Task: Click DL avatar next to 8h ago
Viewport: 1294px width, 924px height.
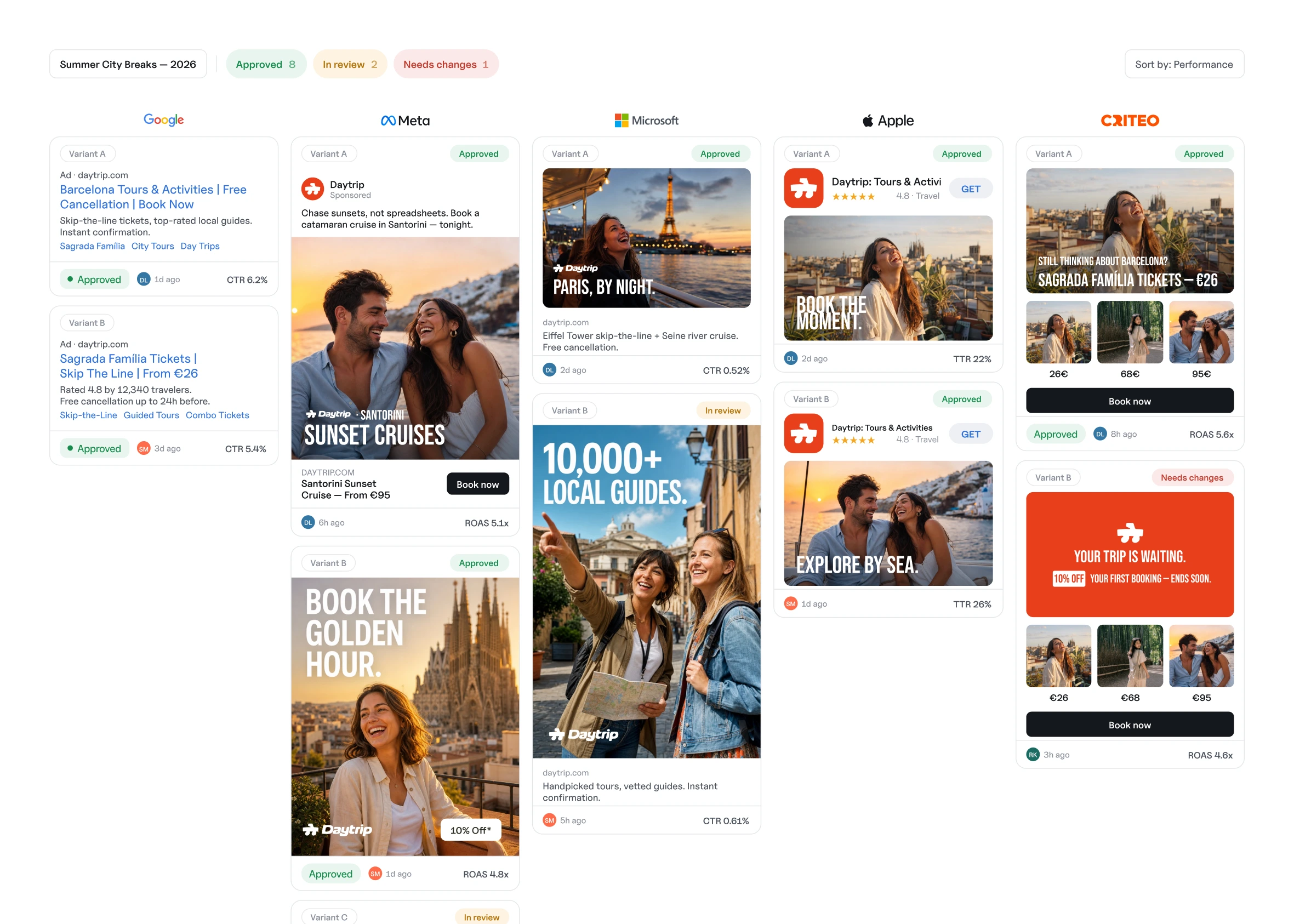Action: click(1100, 434)
